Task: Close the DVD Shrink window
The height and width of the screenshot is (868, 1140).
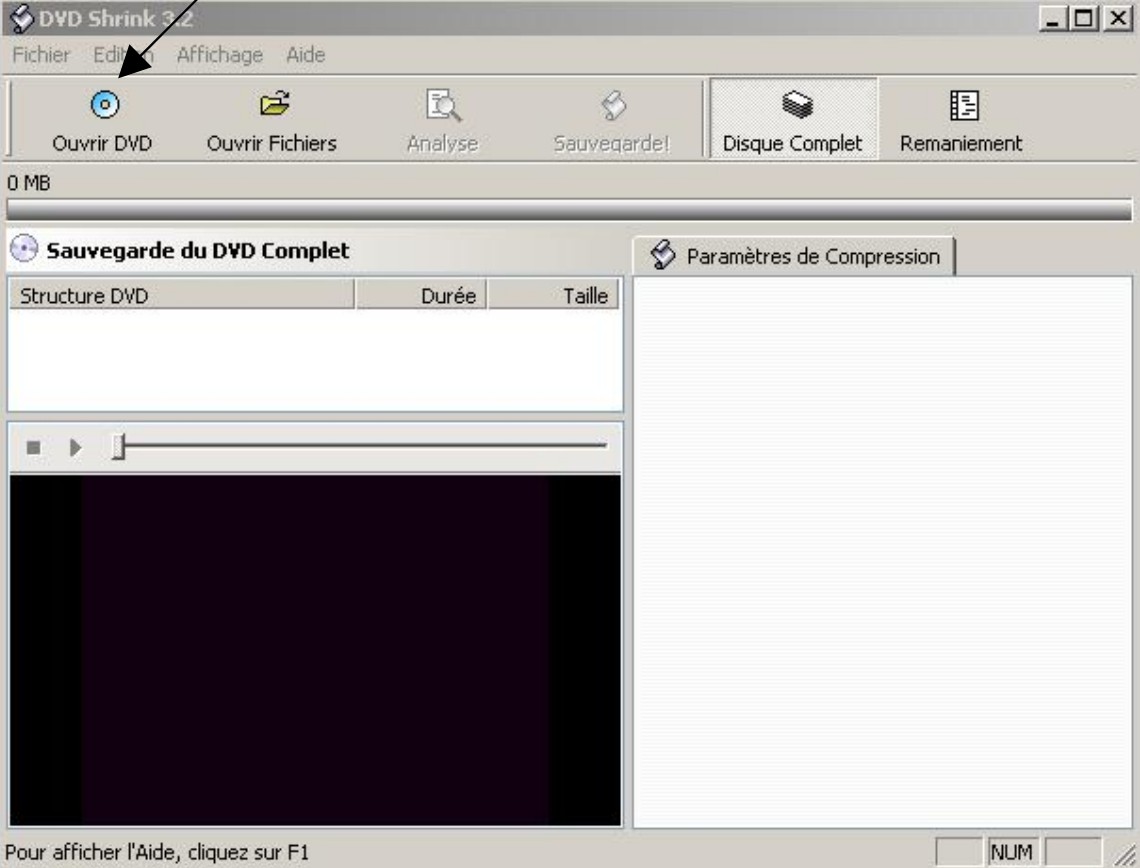Action: click(1118, 18)
